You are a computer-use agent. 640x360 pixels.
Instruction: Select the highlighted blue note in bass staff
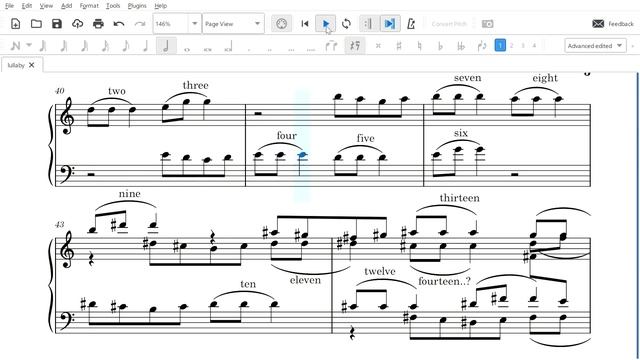(302, 155)
